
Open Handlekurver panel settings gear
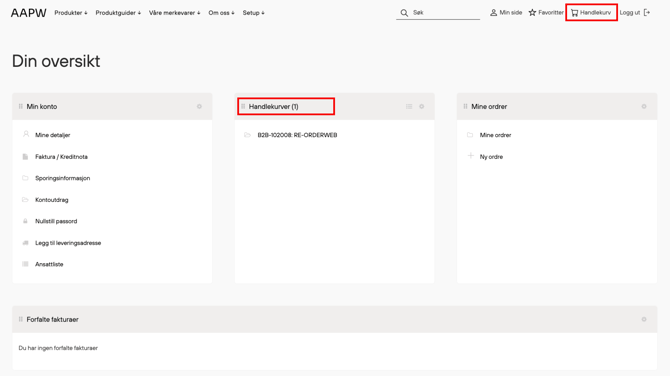[x=422, y=106]
